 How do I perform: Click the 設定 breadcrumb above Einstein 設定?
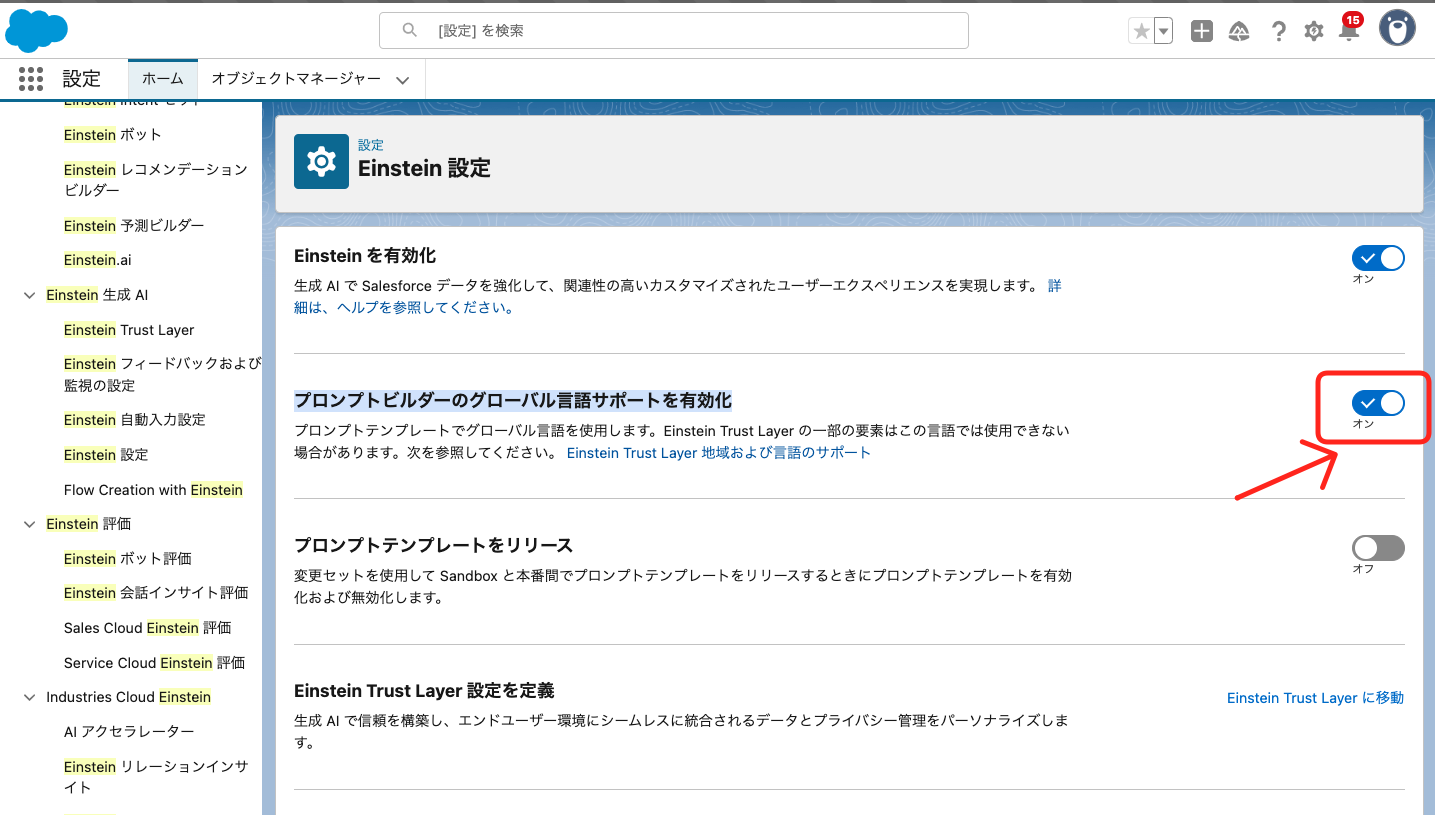pos(371,145)
